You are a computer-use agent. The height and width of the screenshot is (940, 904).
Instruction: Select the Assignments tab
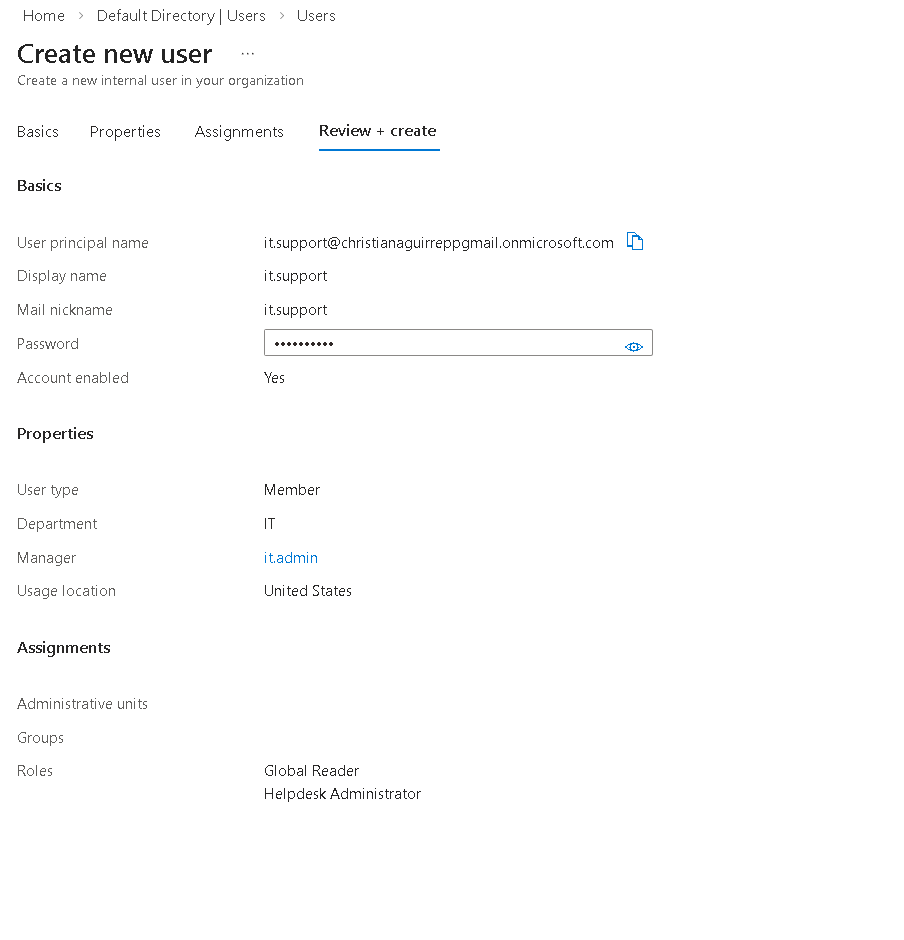tap(239, 131)
